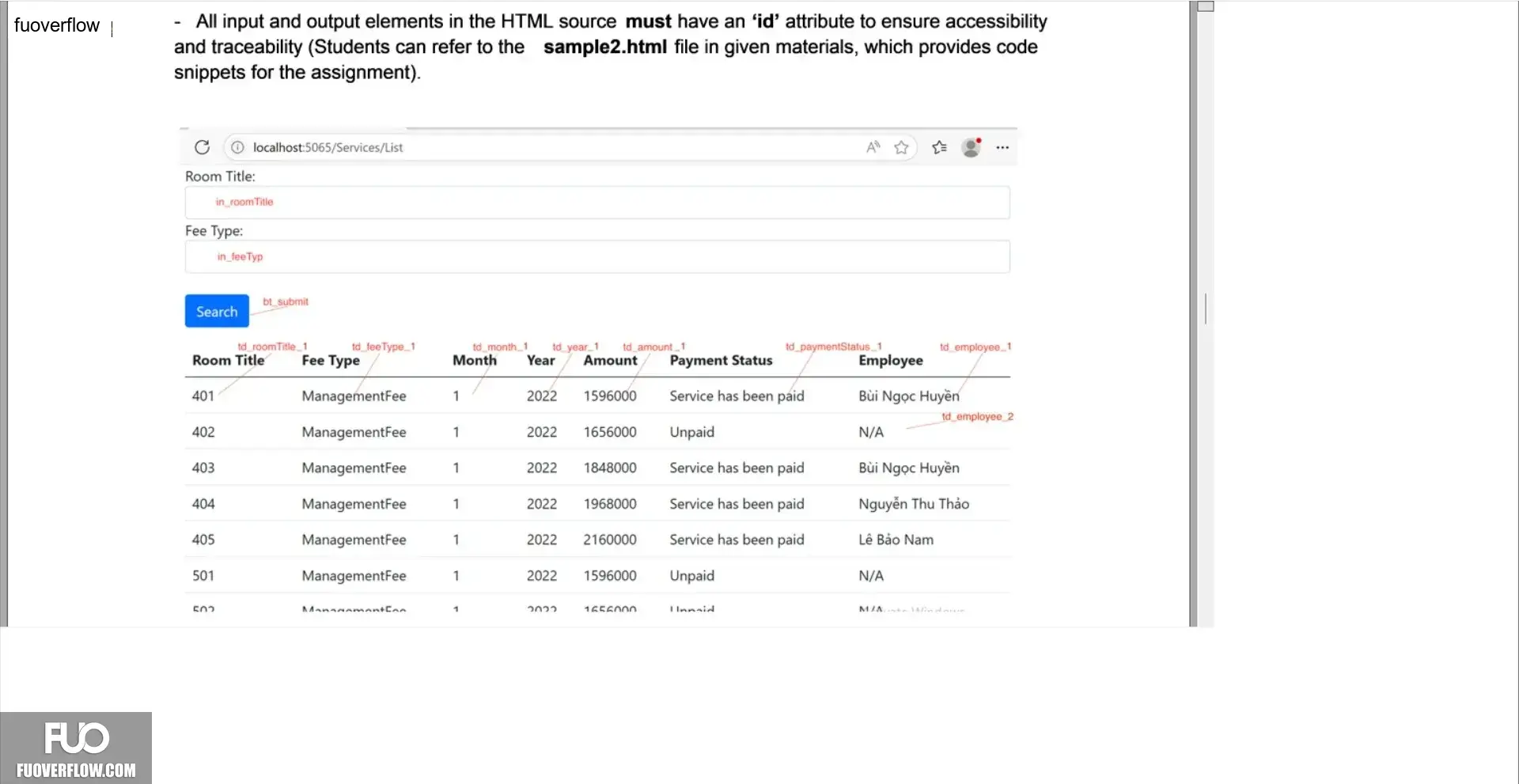
Task: Click the scroll-up button above the scrollbar
Action: (x=1205, y=6)
